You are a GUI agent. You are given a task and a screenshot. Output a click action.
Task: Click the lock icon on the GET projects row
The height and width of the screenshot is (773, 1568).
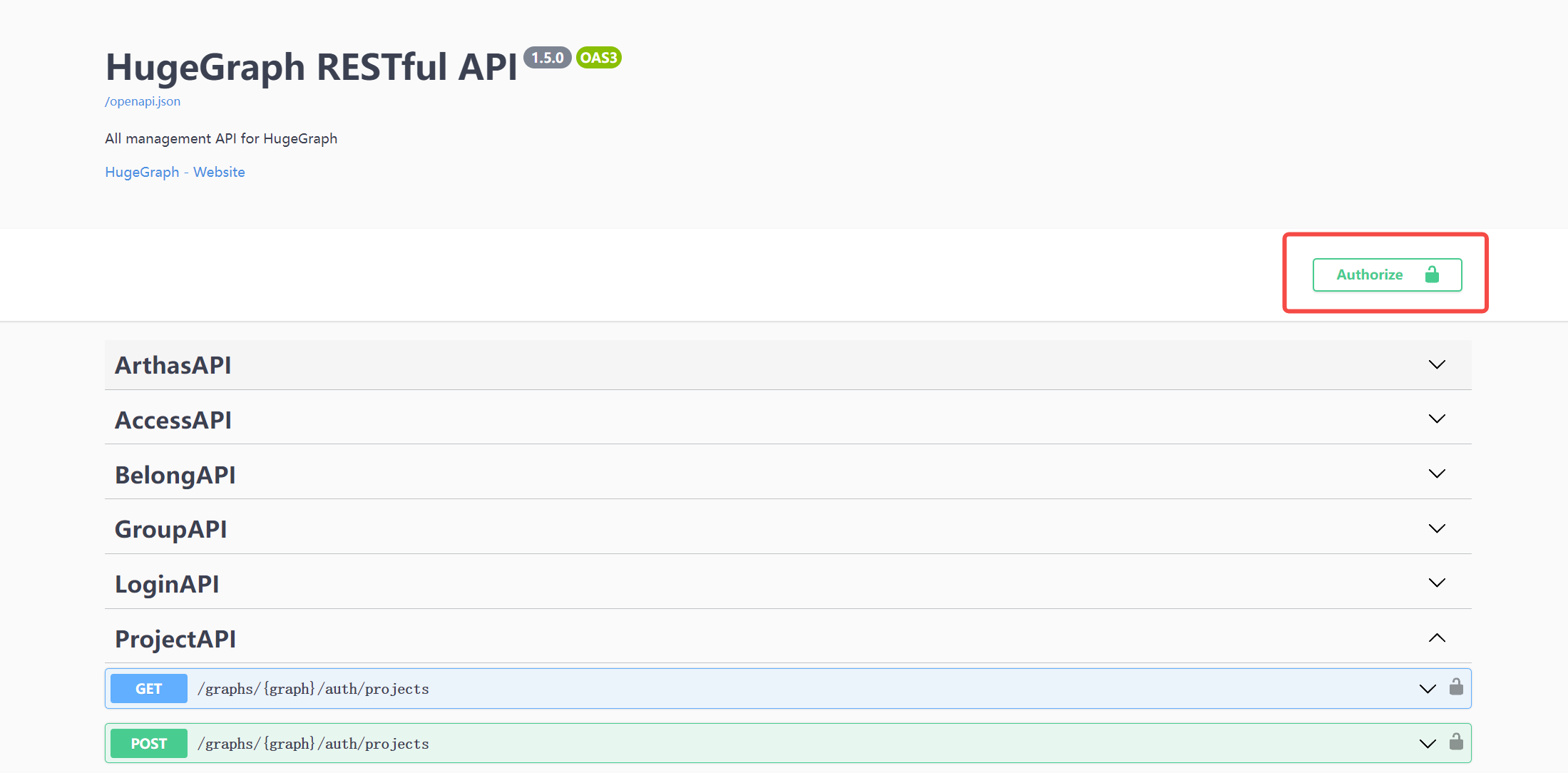click(1456, 687)
